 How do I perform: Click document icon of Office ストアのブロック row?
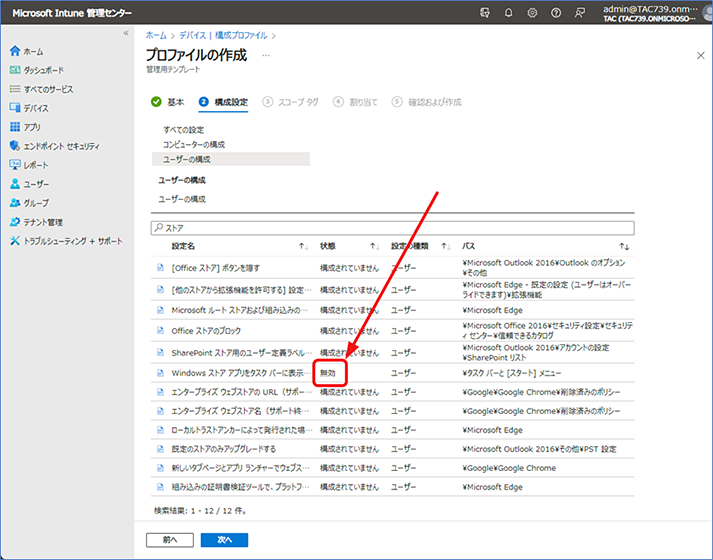[x=160, y=330]
